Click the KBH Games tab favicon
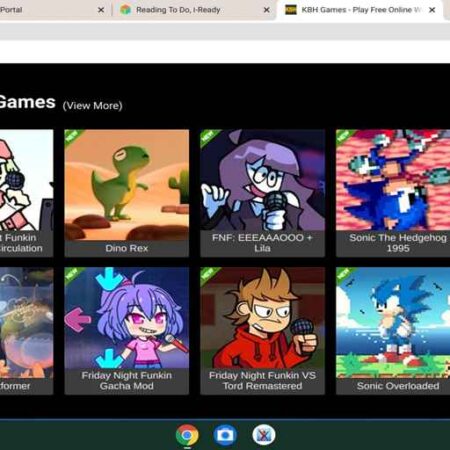 (291, 10)
